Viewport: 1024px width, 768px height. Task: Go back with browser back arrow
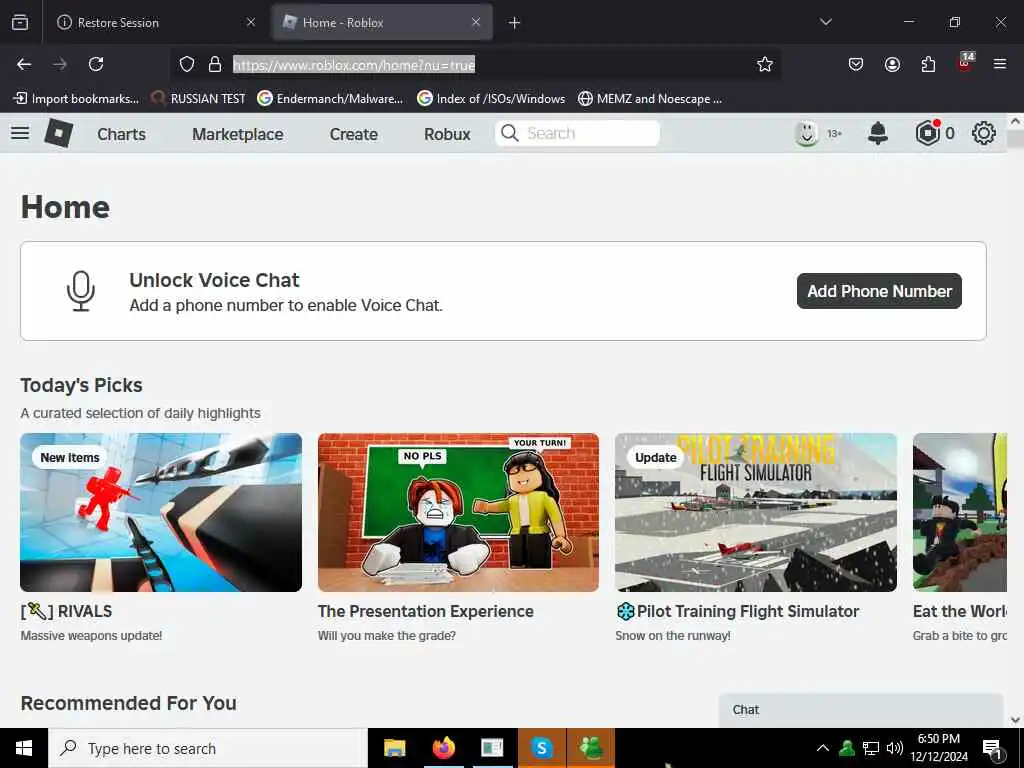24,64
